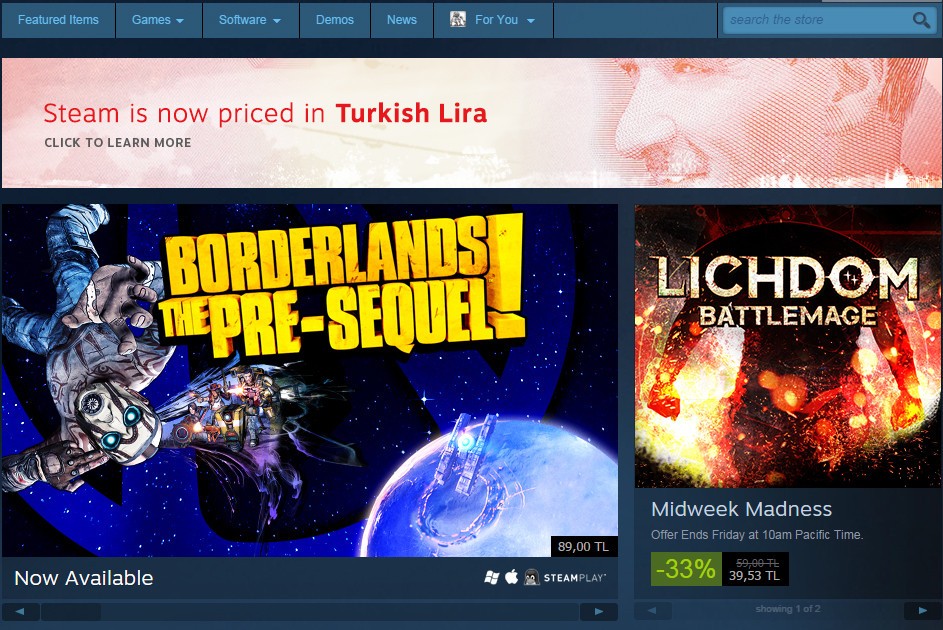Click the Apple Mac platform icon
The width and height of the screenshot is (943, 630).
pyautogui.click(x=512, y=577)
